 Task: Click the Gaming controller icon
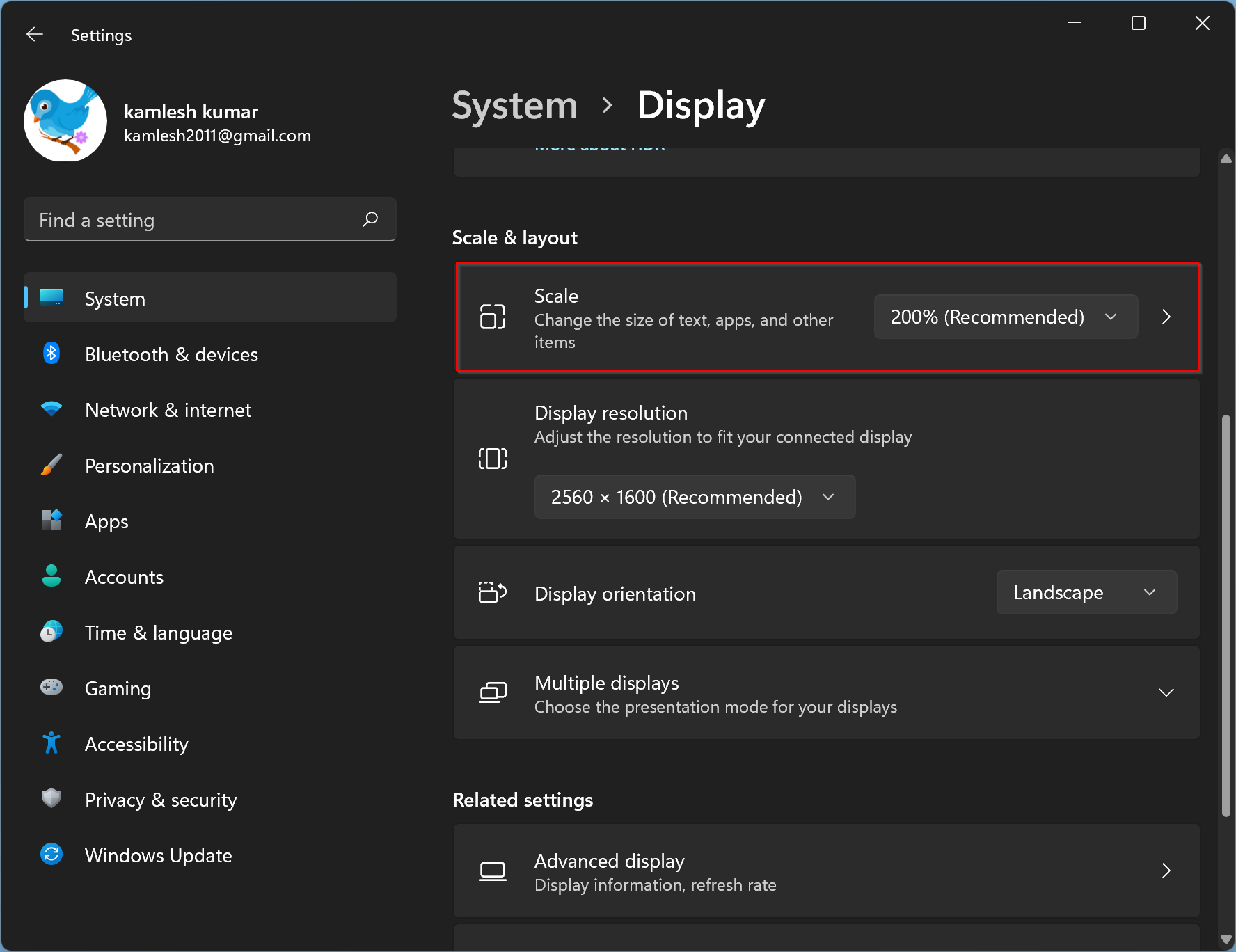(x=51, y=688)
